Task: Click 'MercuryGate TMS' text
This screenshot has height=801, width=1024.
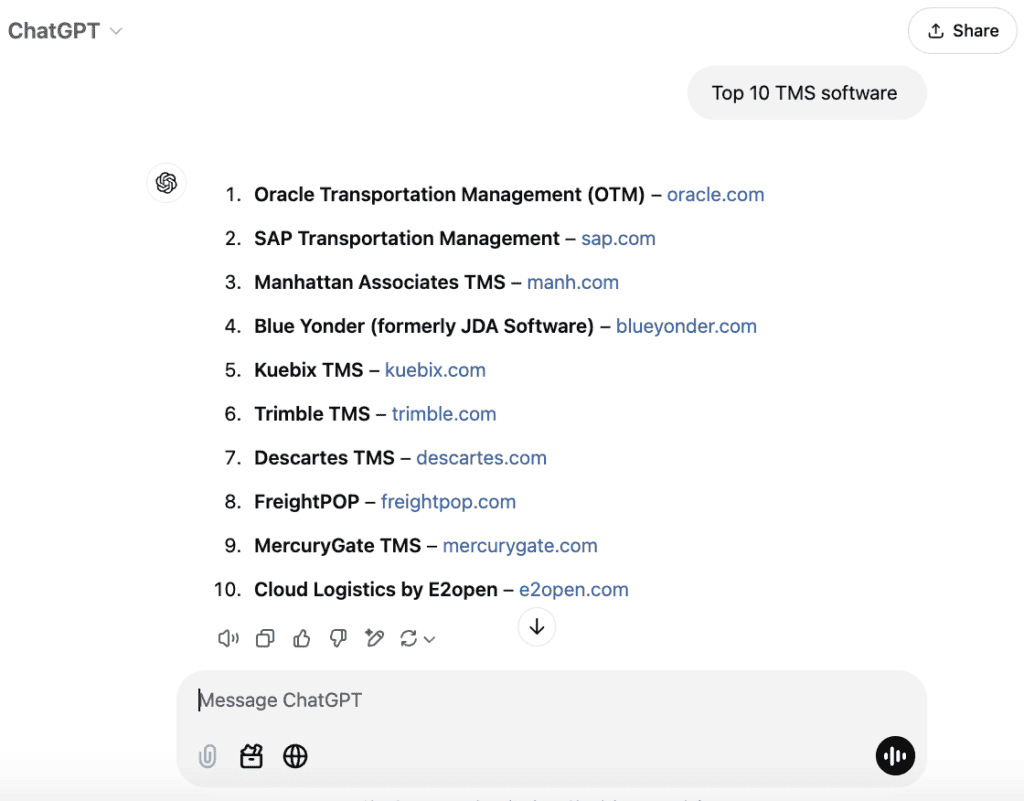Action: (x=338, y=545)
